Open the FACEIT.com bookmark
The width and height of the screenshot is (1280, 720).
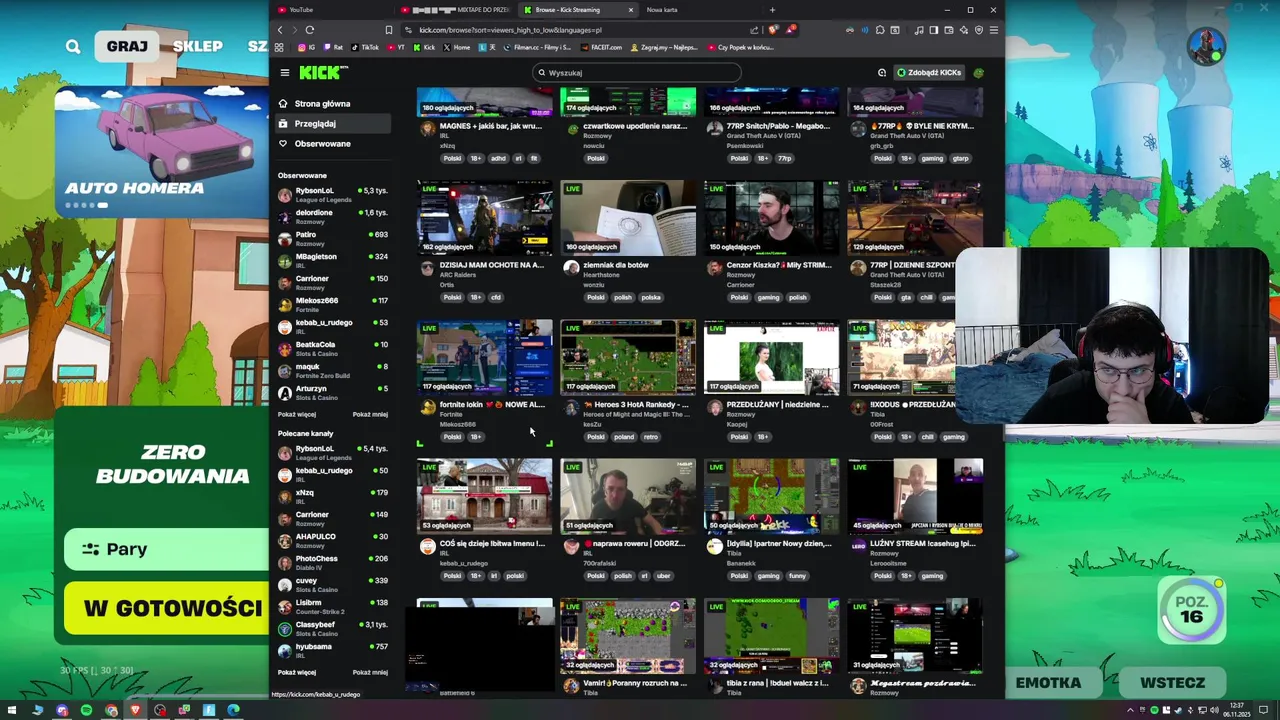[x=602, y=47]
